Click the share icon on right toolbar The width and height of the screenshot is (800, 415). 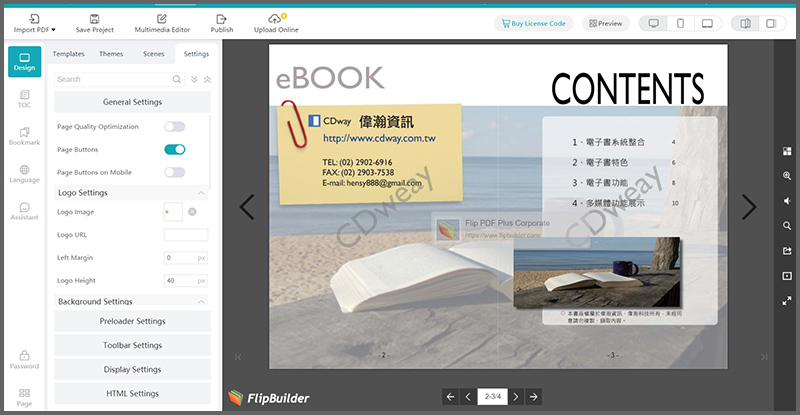[x=787, y=251]
